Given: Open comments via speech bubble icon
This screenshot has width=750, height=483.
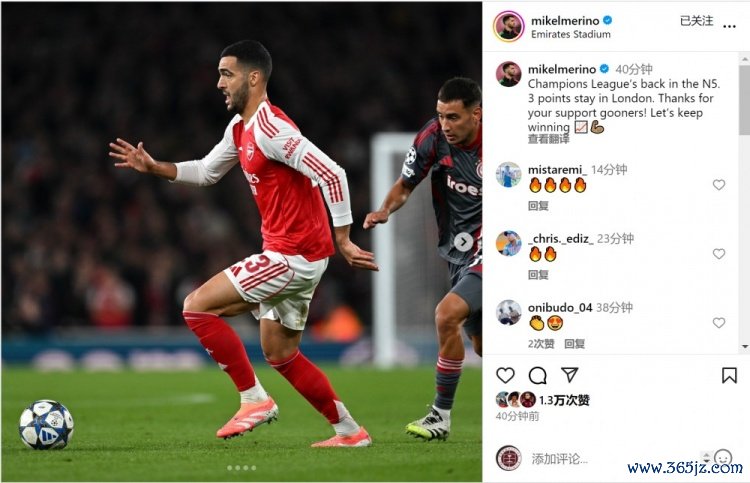Looking at the screenshot, I should (537, 375).
